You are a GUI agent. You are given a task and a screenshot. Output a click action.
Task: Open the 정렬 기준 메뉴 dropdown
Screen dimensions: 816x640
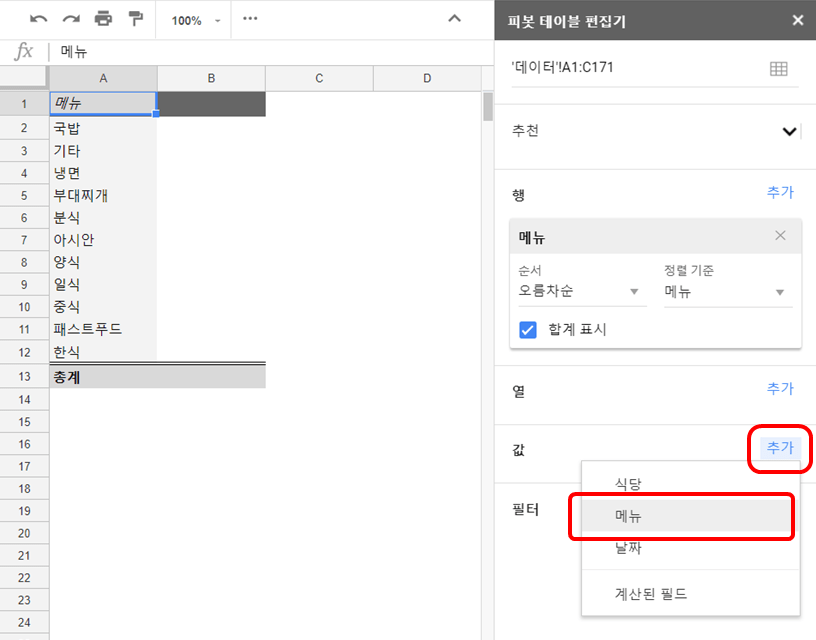[725, 291]
